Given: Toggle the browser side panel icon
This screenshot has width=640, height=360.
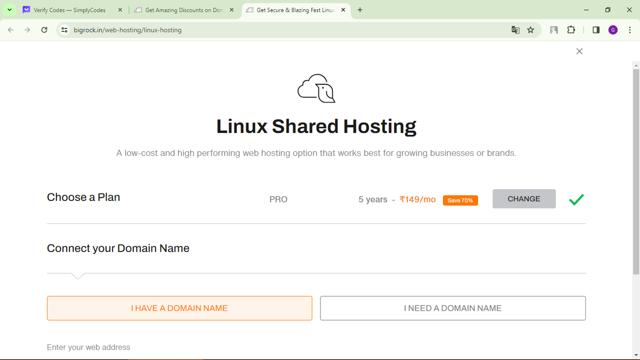Looking at the screenshot, I should [596, 30].
